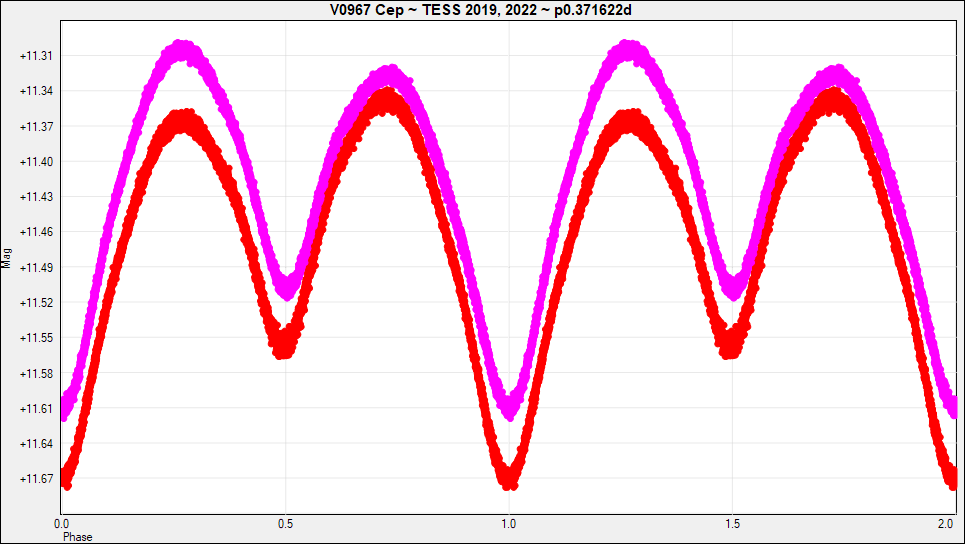Click the +11.67 magnitude tick label
The width and height of the screenshot is (965, 544).
[36, 479]
